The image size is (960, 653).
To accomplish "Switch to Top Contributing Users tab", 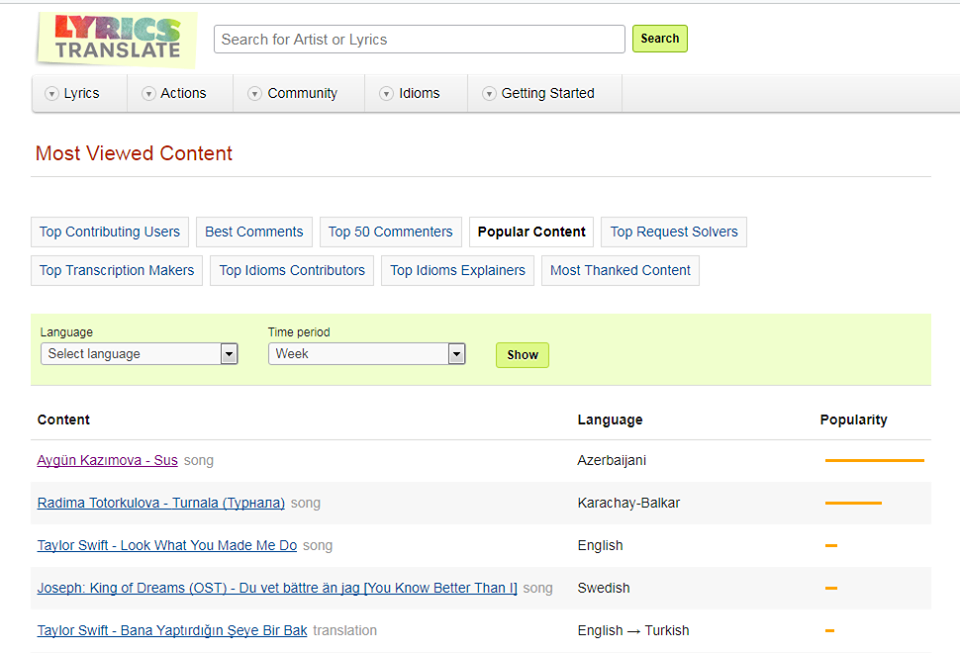I will [110, 232].
